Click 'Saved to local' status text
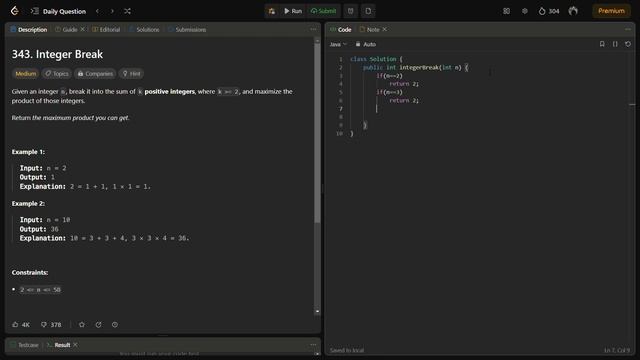The width and height of the screenshot is (640, 360). pos(347,350)
